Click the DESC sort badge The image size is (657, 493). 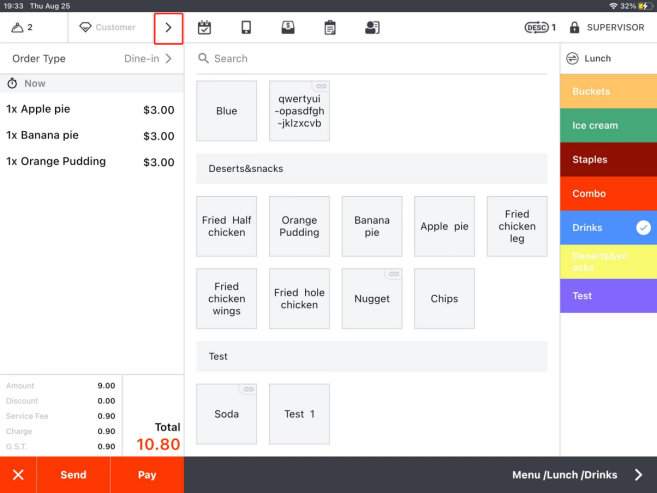pyautogui.click(x=540, y=28)
